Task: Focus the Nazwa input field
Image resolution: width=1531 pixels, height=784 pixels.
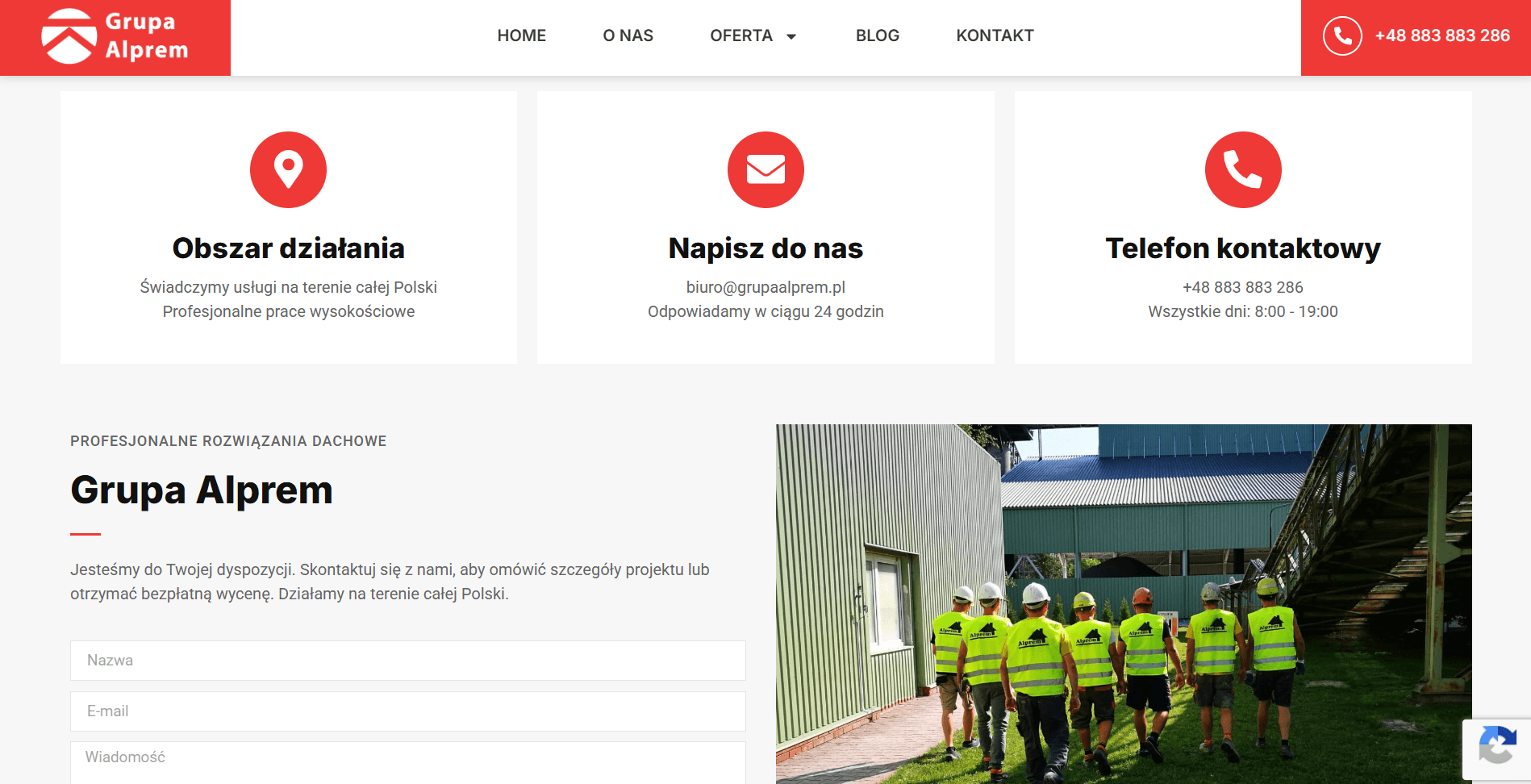Action: (408, 661)
